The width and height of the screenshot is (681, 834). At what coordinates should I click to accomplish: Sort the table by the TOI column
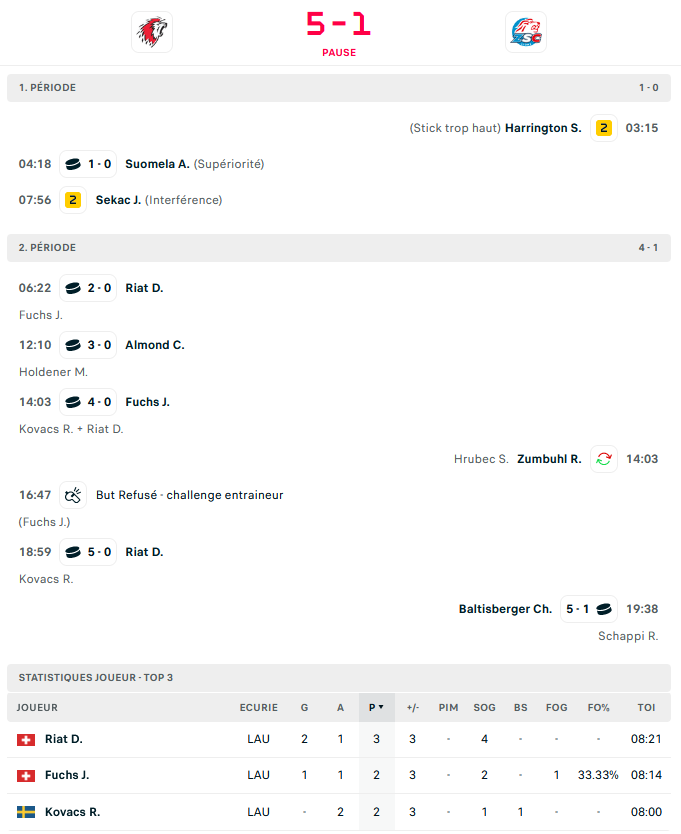click(646, 708)
